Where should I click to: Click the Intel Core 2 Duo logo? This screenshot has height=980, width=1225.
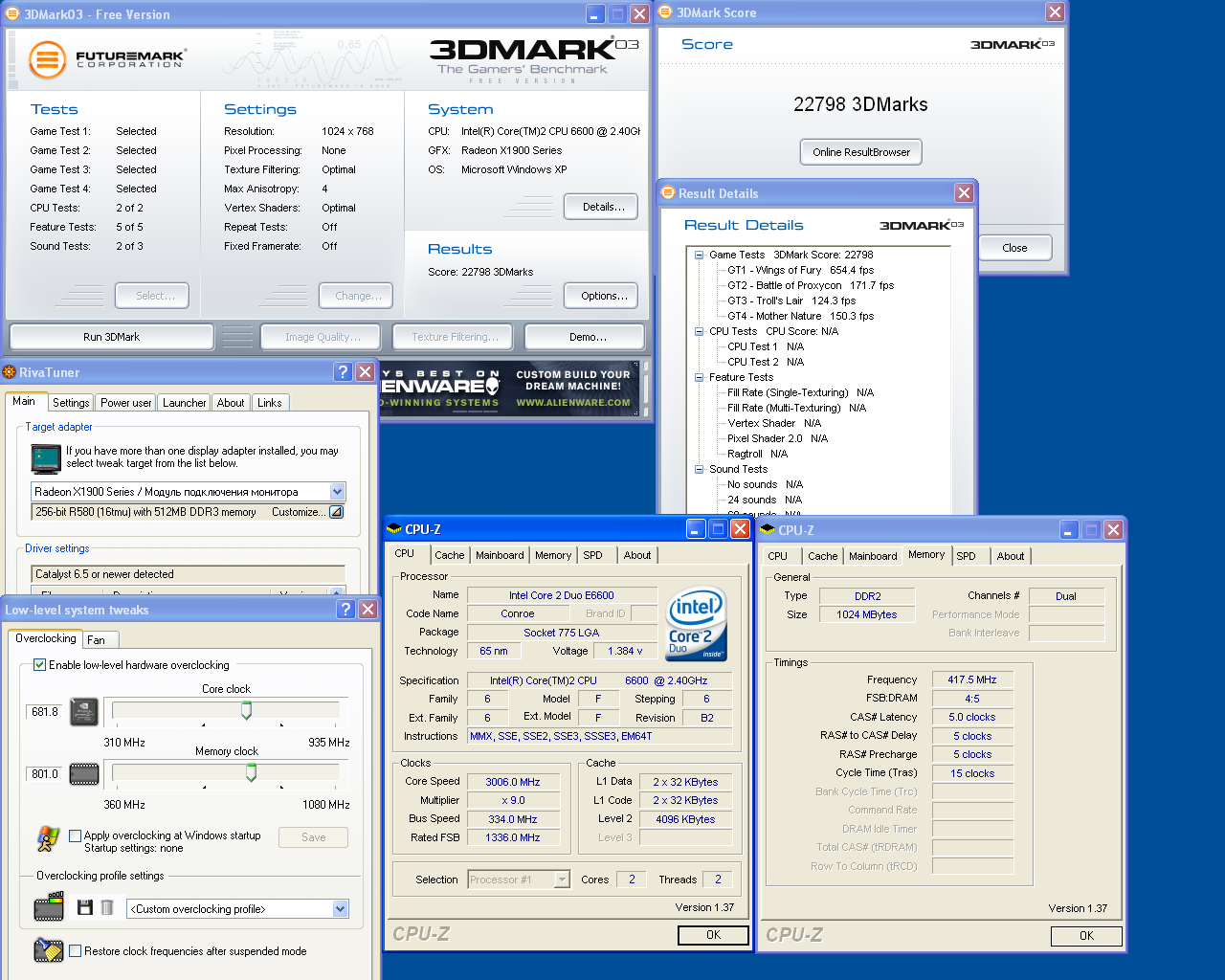click(x=696, y=625)
